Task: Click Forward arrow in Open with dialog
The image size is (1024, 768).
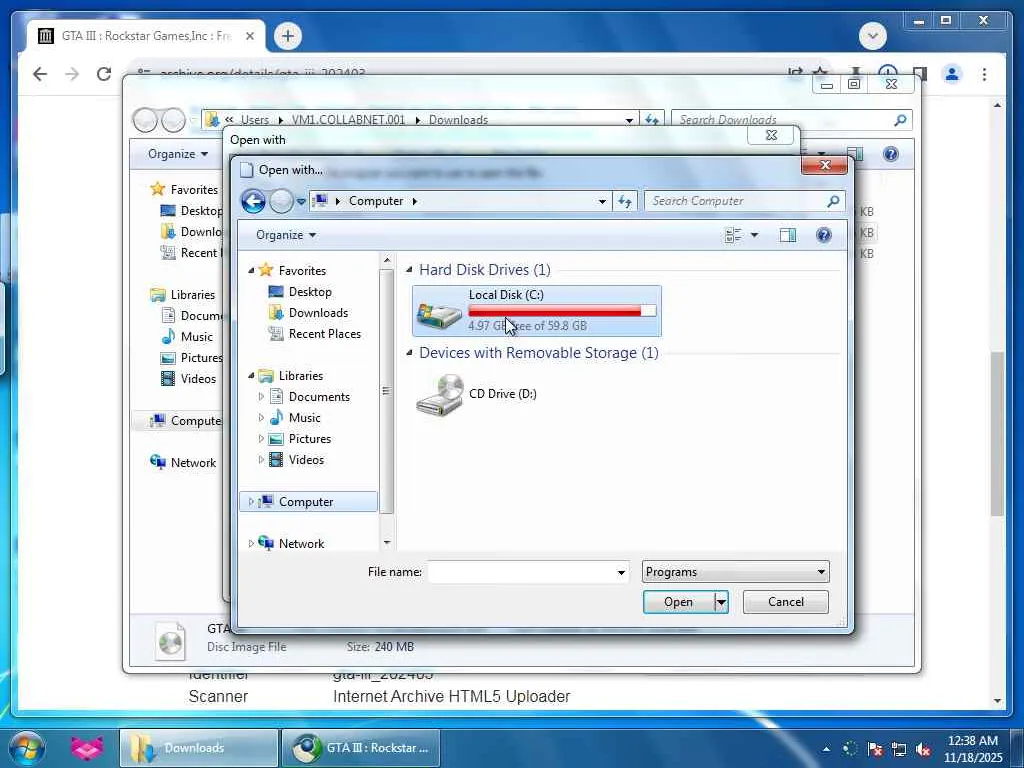Action: 281,201
